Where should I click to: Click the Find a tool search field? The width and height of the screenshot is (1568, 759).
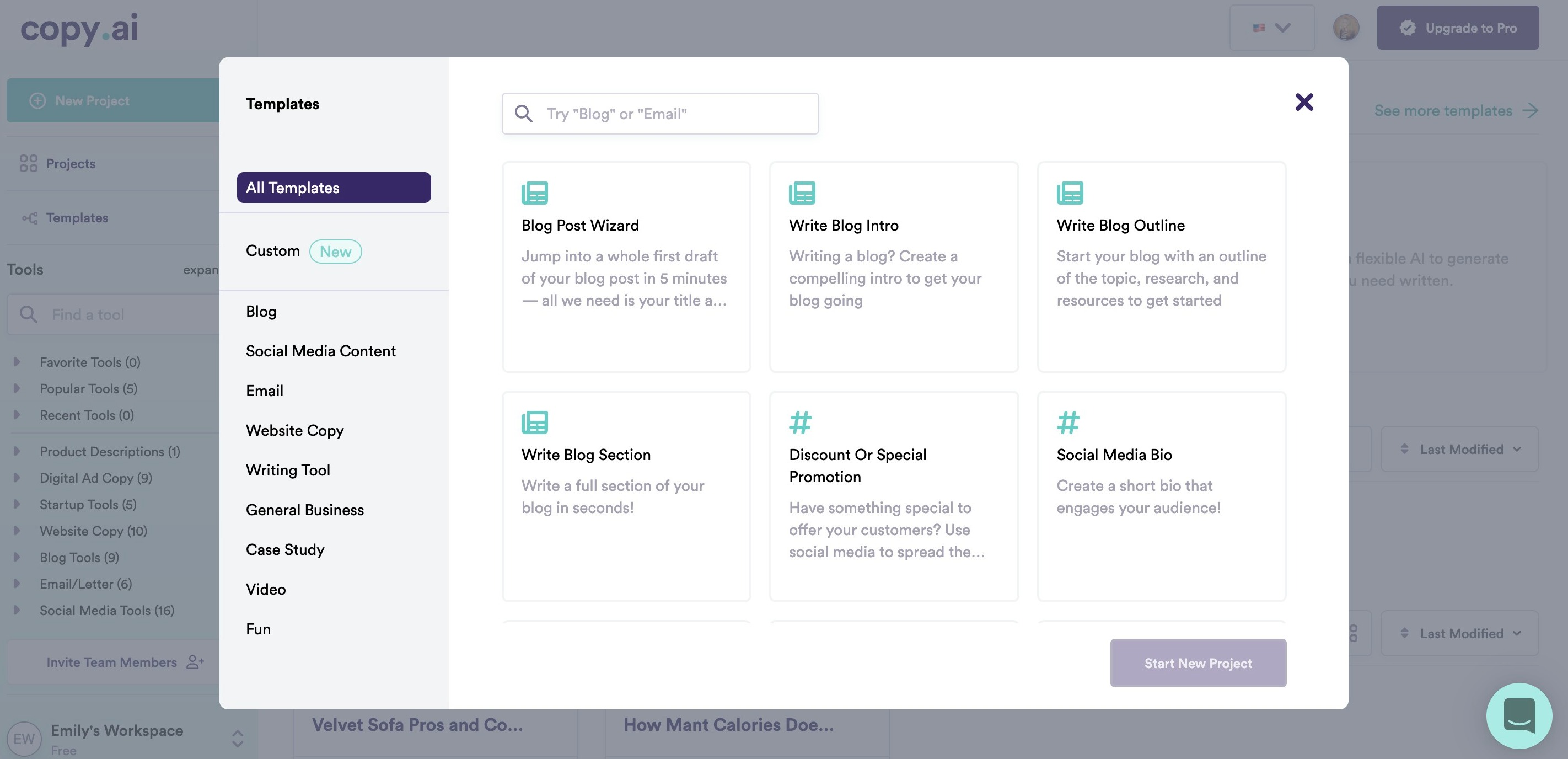[113, 314]
